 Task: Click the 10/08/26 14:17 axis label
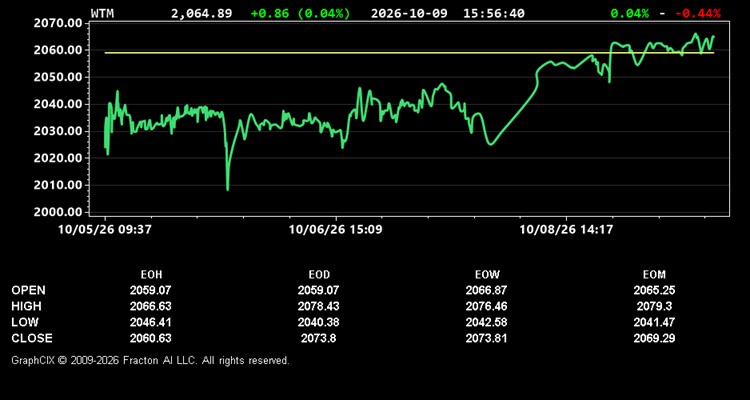click(x=566, y=229)
